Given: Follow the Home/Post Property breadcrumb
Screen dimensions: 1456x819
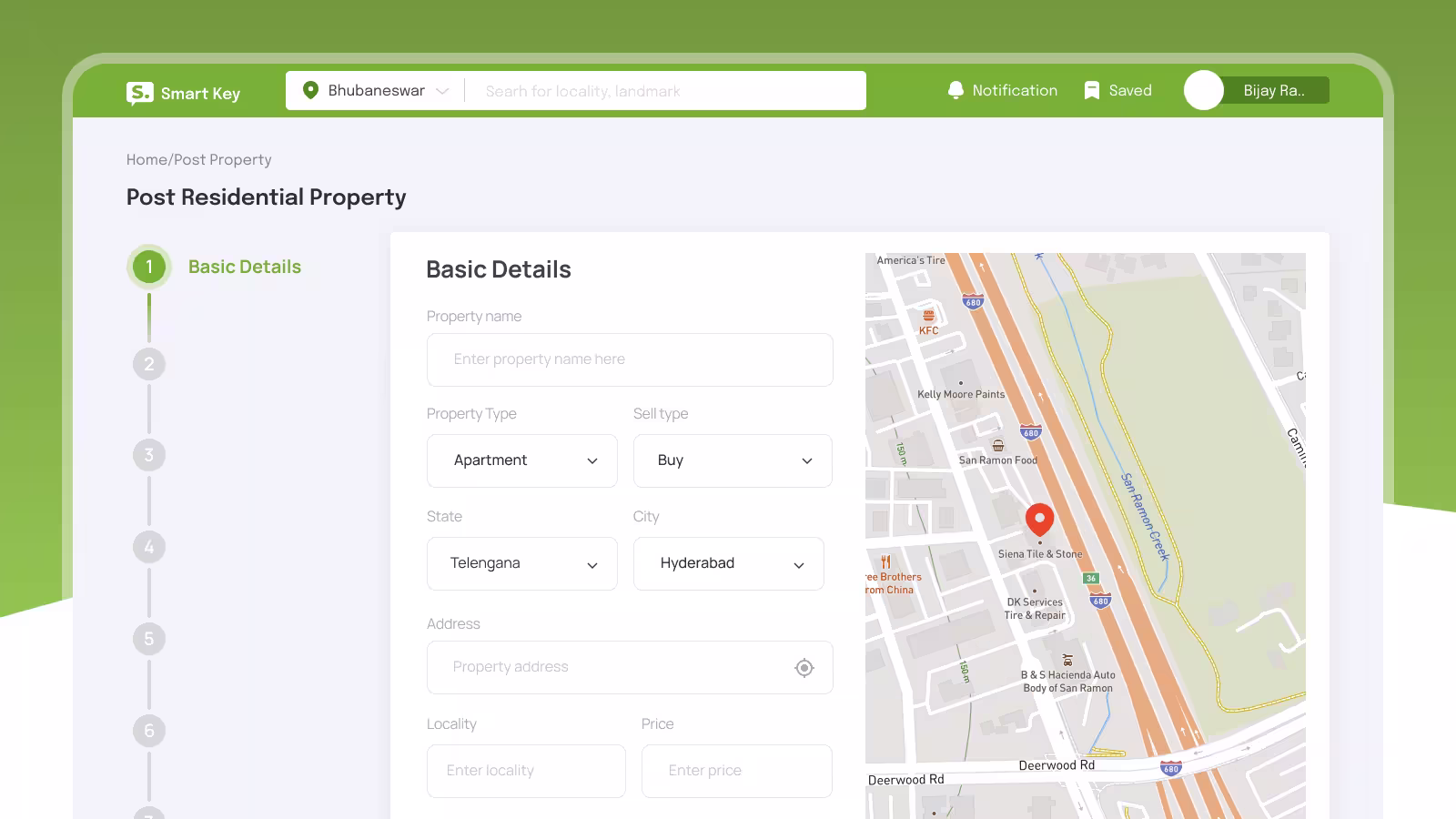Looking at the screenshot, I should pyautogui.click(x=199, y=159).
